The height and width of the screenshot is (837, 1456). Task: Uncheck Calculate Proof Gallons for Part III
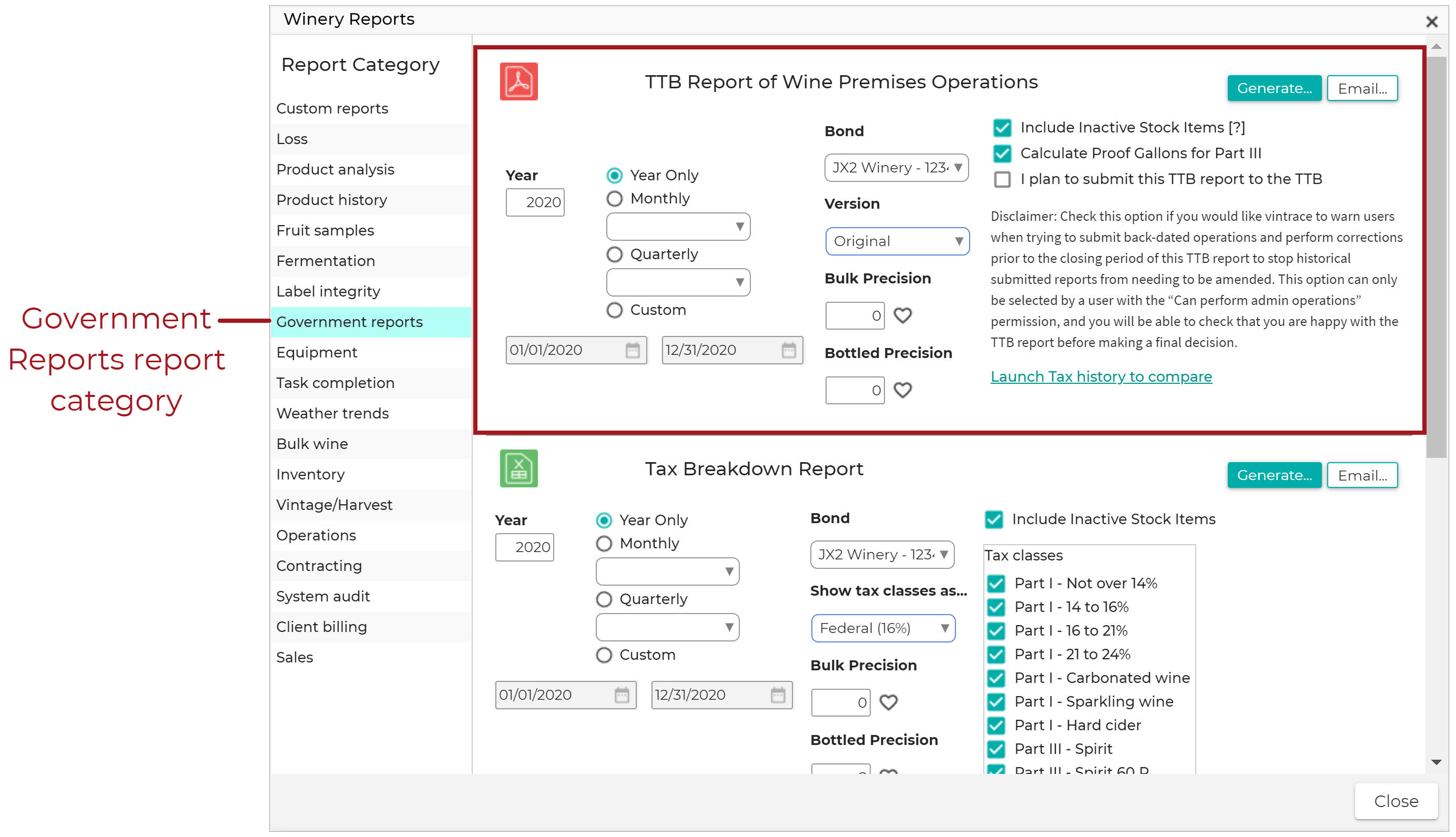click(1002, 154)
